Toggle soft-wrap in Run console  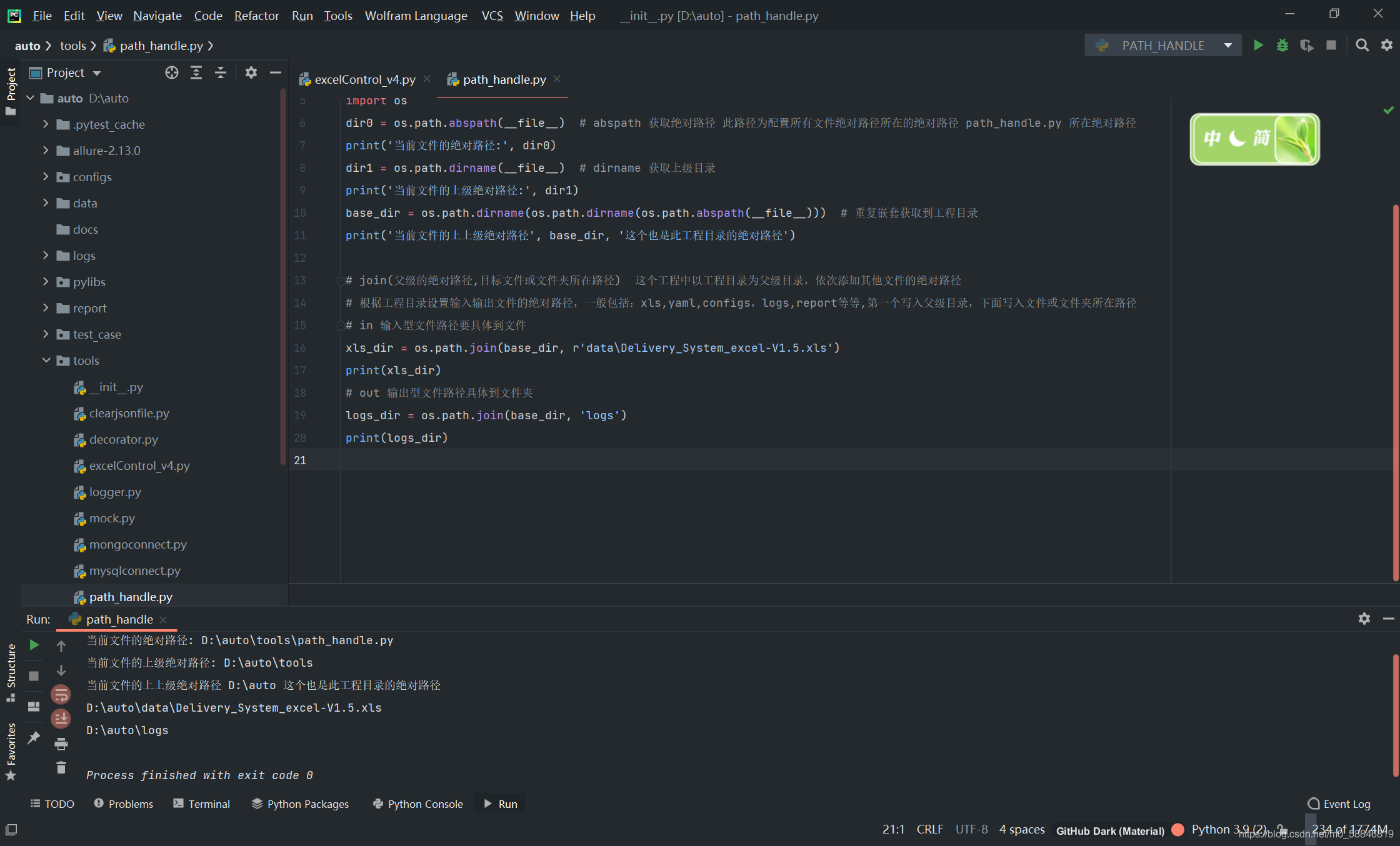[61, 694]
